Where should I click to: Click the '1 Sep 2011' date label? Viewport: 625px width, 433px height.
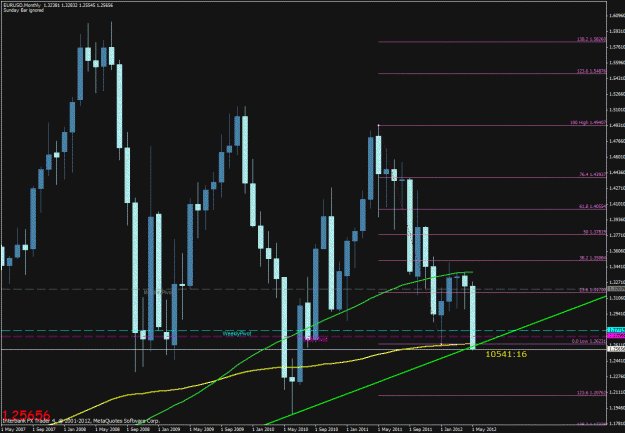[x=421, y=429]
